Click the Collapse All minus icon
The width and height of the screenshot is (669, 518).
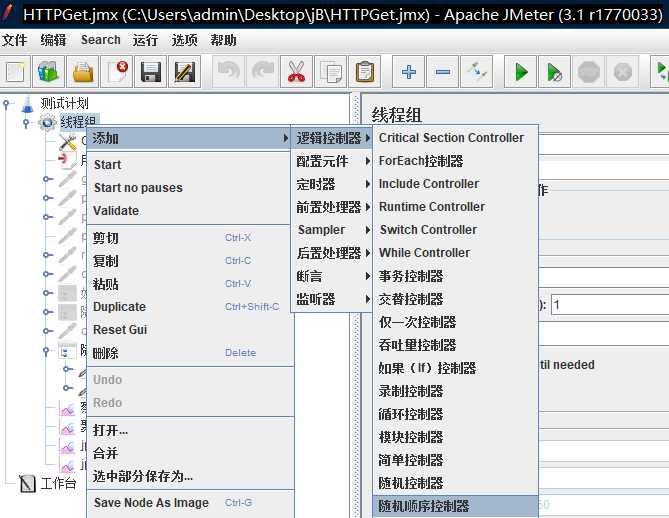(x=443, y=72)
